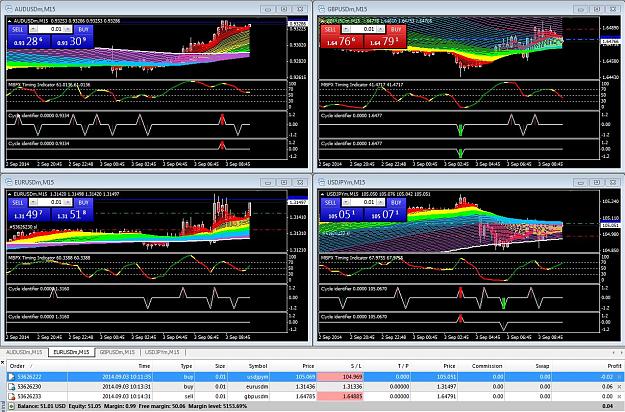Screen dimensions: 625x412
Task: Sort trades by the Order column header
Action: coord(37,366)
